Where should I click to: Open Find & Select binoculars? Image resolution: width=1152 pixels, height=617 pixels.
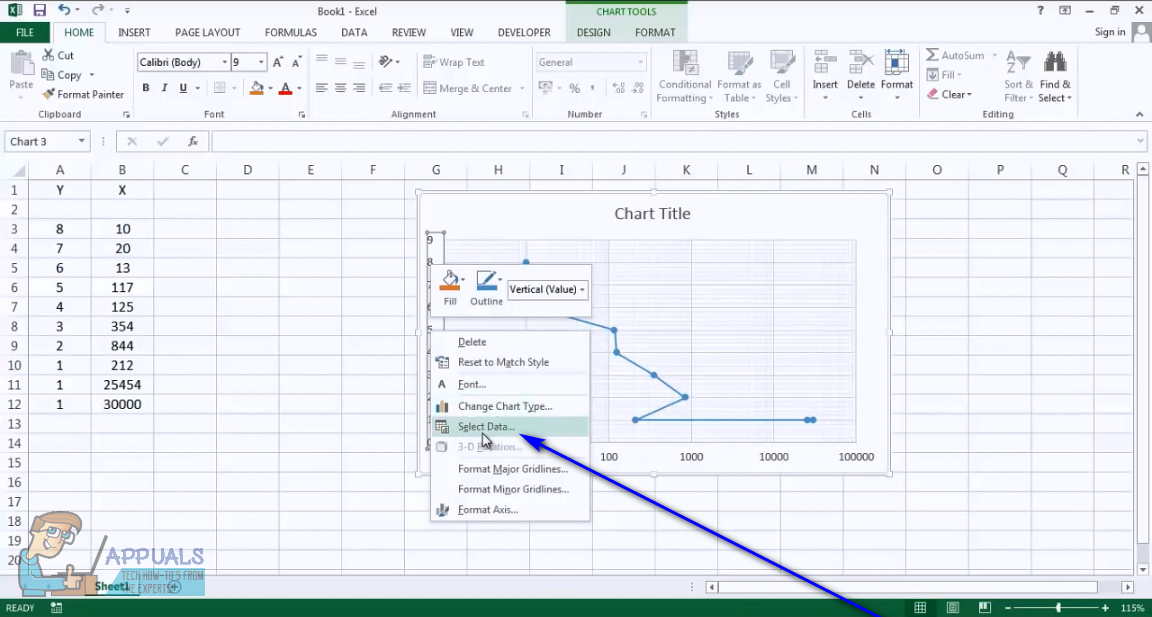coord(1055,77)
